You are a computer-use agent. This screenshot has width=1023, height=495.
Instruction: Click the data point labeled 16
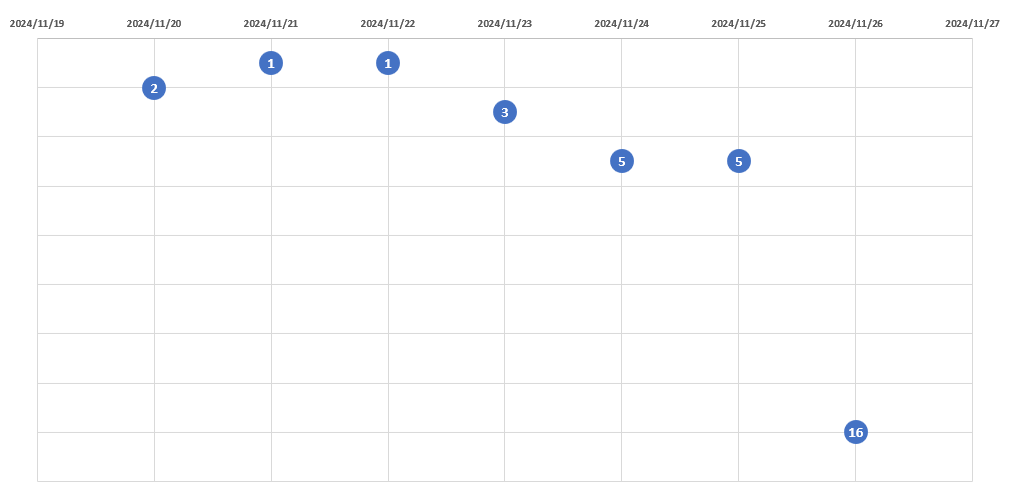click(855, 432)
